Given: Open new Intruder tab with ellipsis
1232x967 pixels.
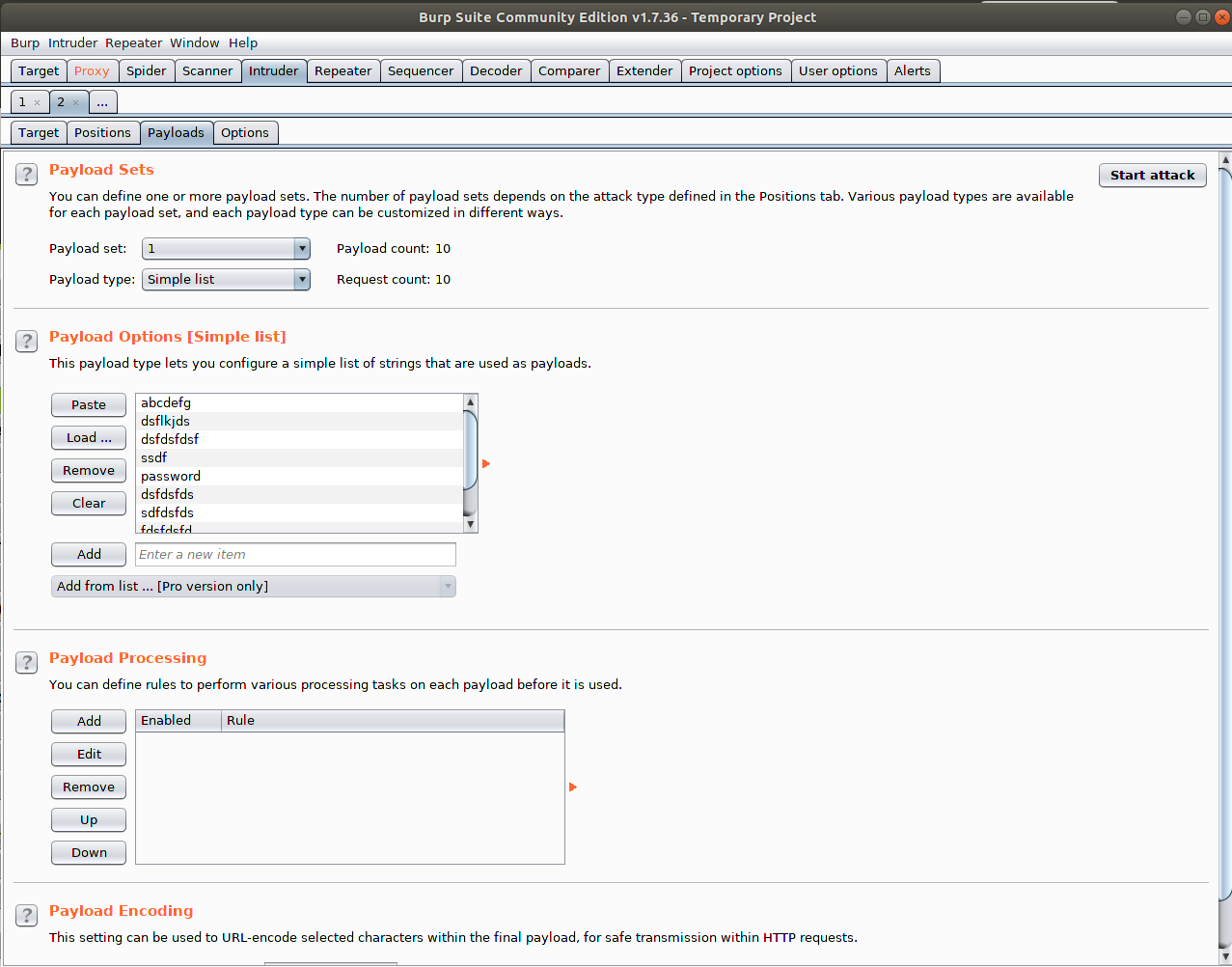Looking at the screenshot, I should tap(102, 102).
